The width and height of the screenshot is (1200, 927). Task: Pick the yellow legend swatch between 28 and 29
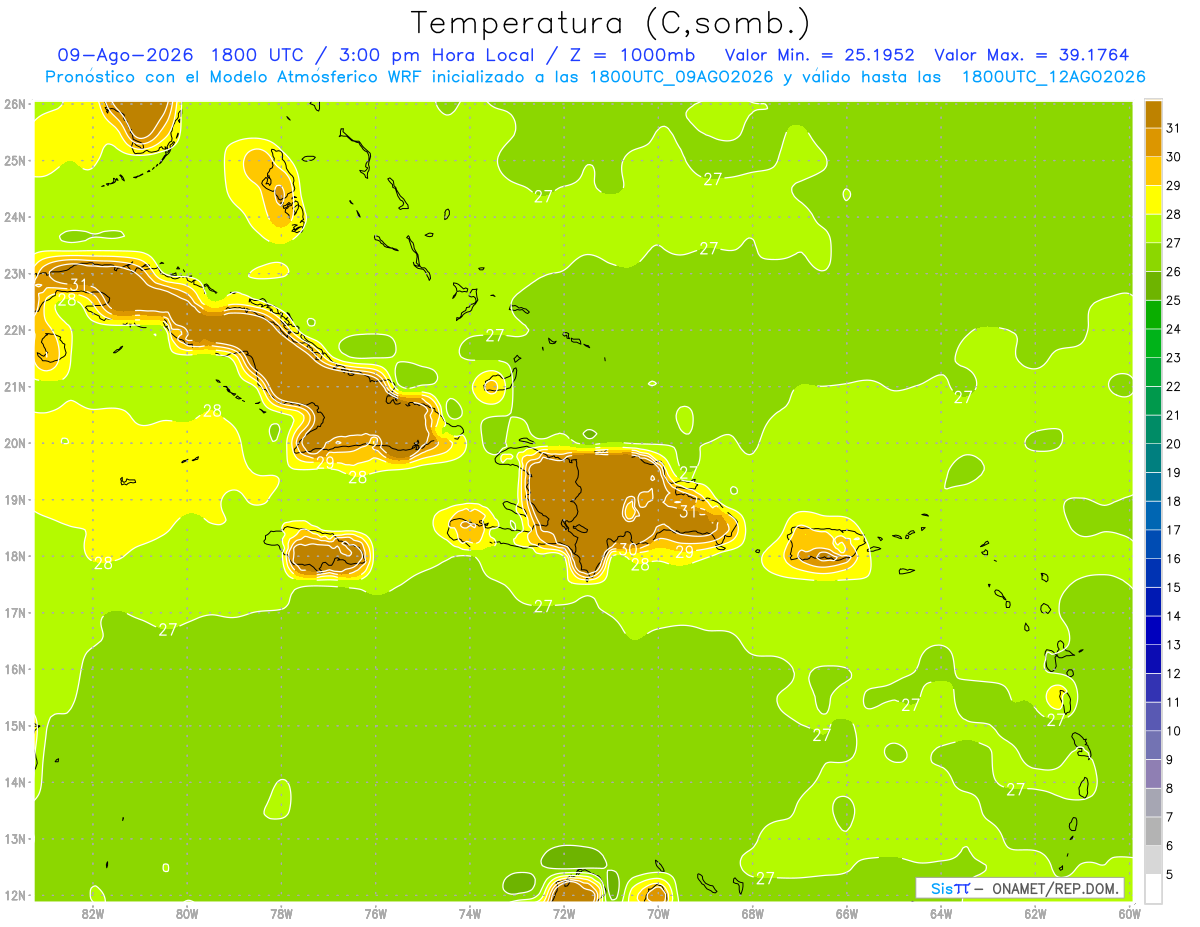click(1153, 200)
